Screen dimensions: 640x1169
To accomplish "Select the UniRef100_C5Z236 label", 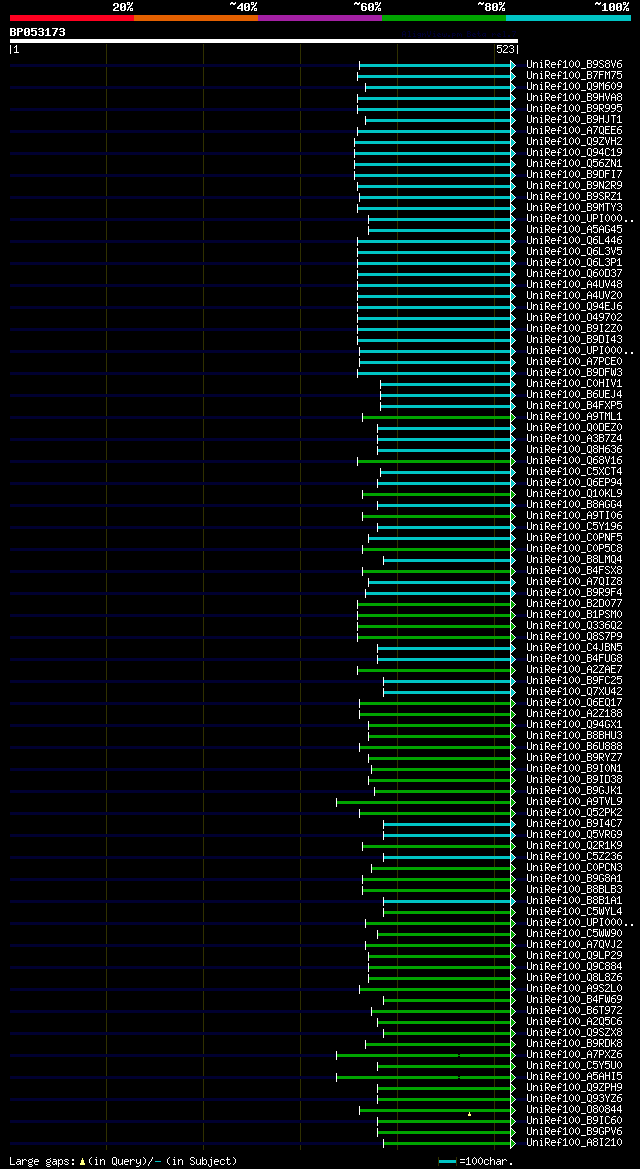I will tap(574, 857).
